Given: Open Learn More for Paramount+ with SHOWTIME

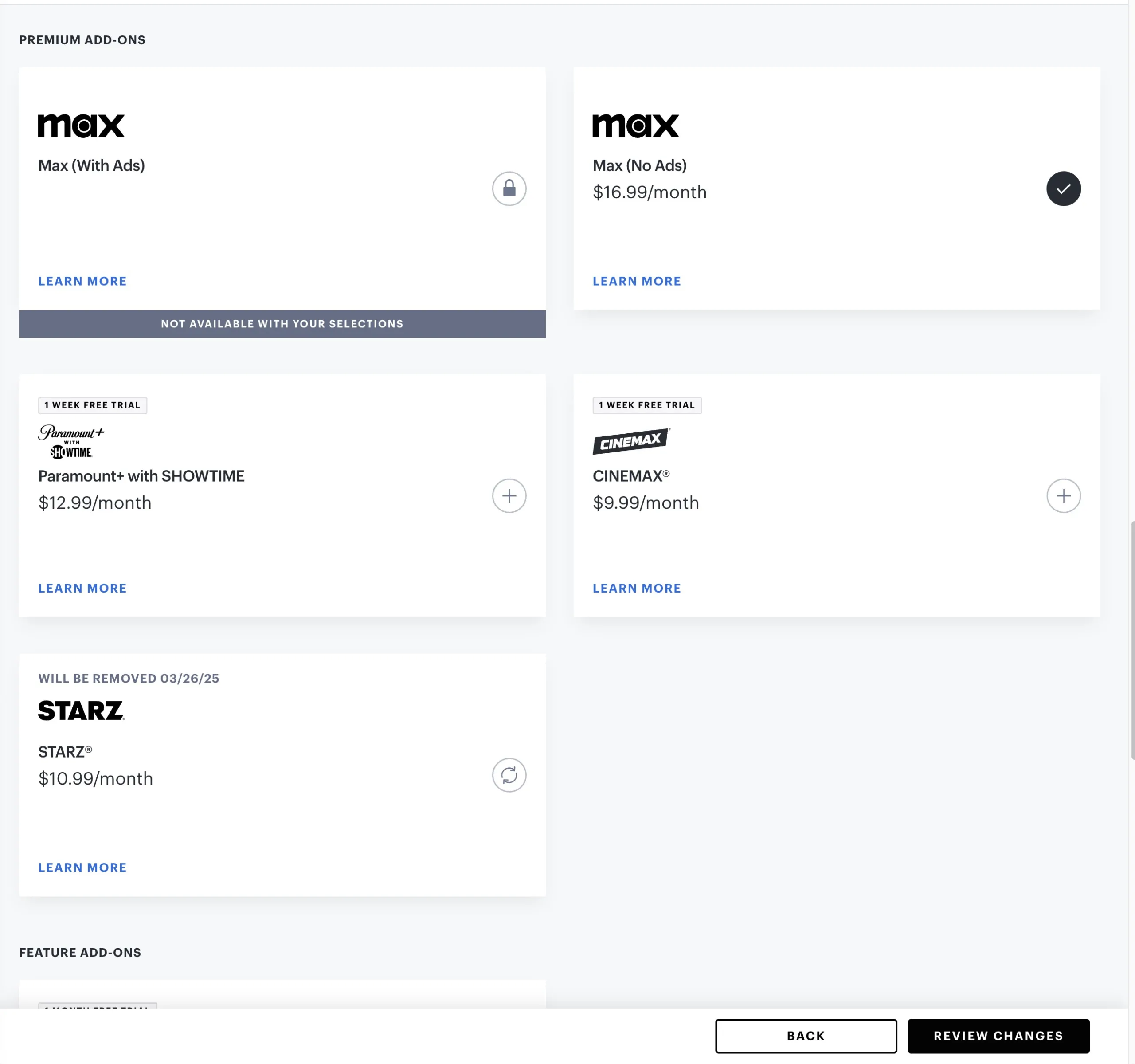Looking at the screenshot, I should 82,588.
